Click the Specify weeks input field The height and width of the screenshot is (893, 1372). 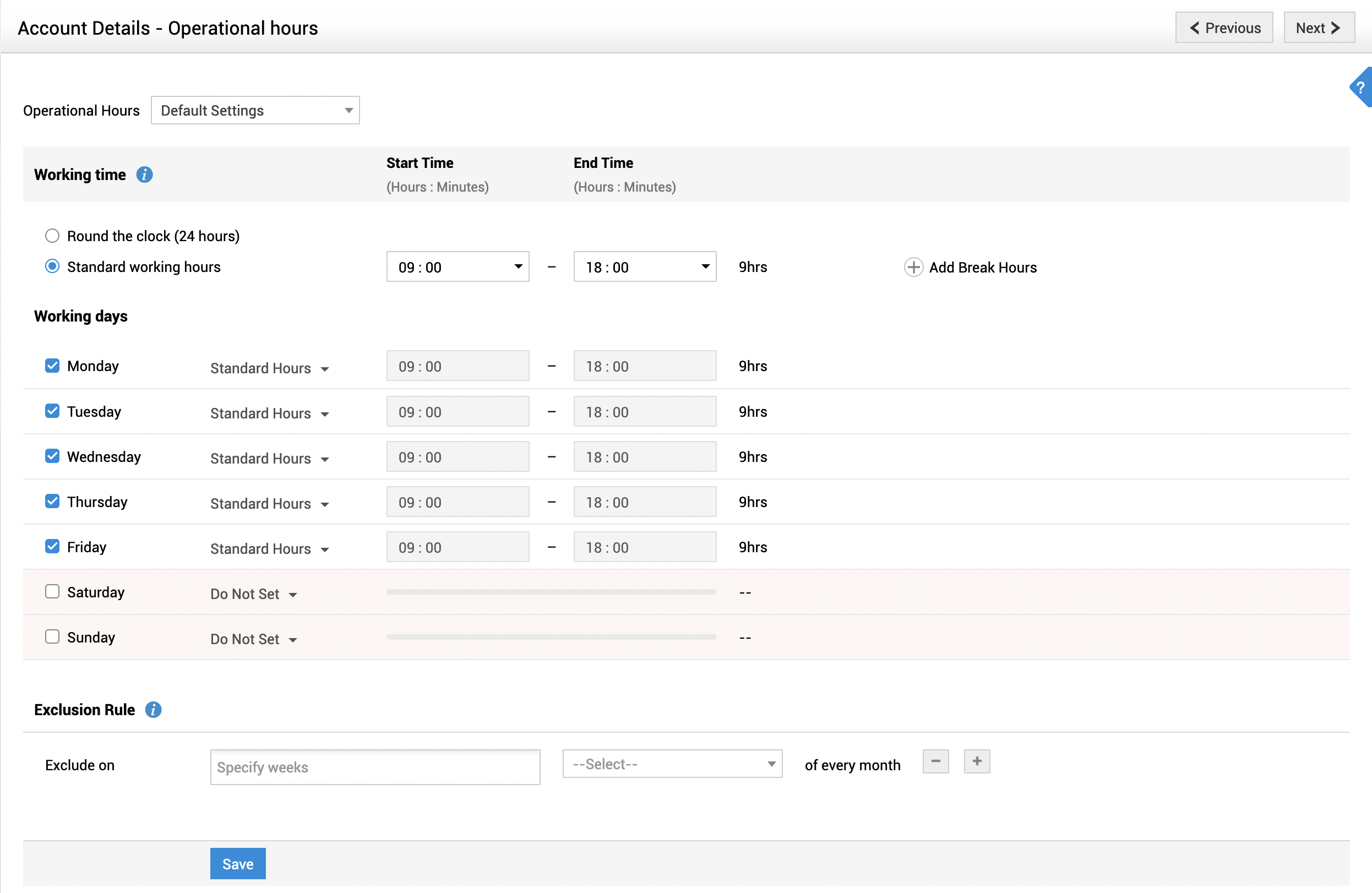pos(375,767)
